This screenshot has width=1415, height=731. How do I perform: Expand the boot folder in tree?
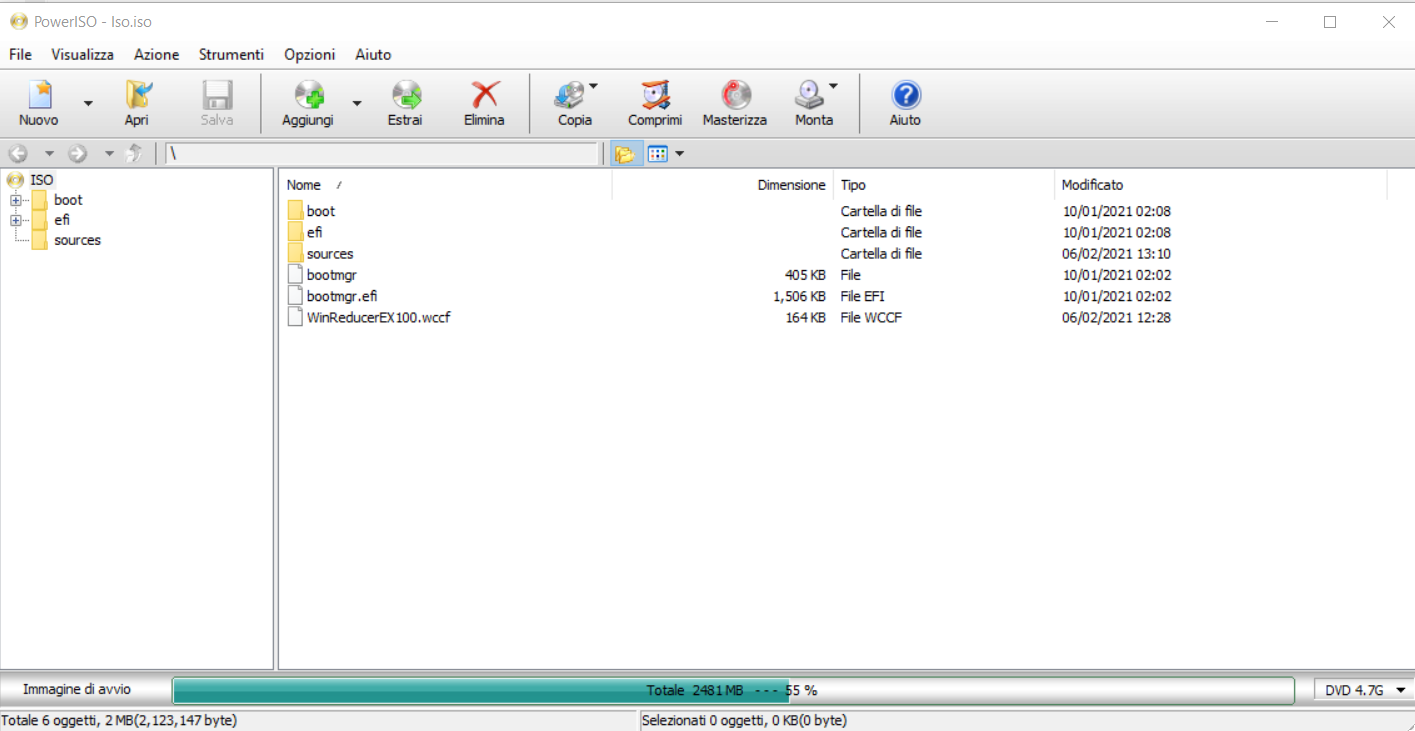coord(15,200)
